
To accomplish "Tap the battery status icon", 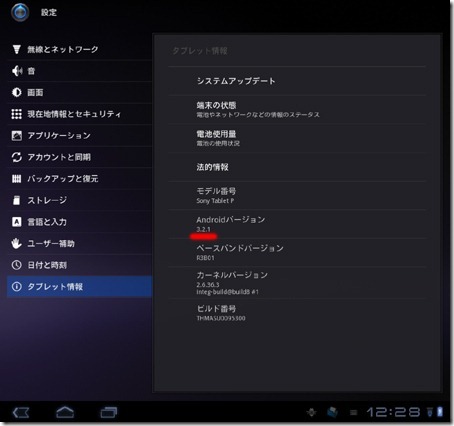I will (x=440, y=412).
